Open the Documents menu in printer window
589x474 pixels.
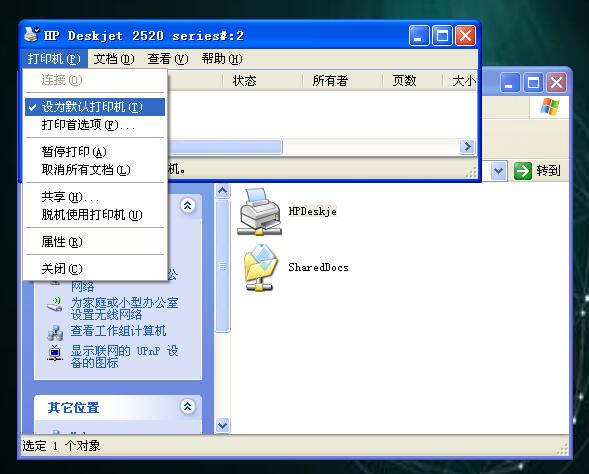pos(114,59)
